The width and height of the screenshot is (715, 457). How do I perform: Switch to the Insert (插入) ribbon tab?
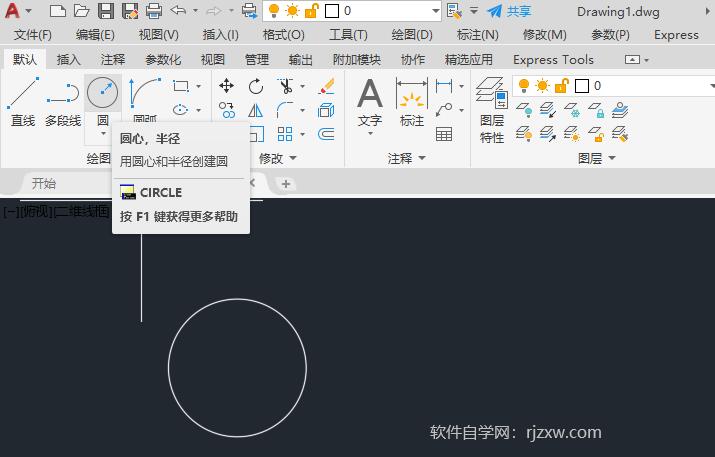[68, 59]
